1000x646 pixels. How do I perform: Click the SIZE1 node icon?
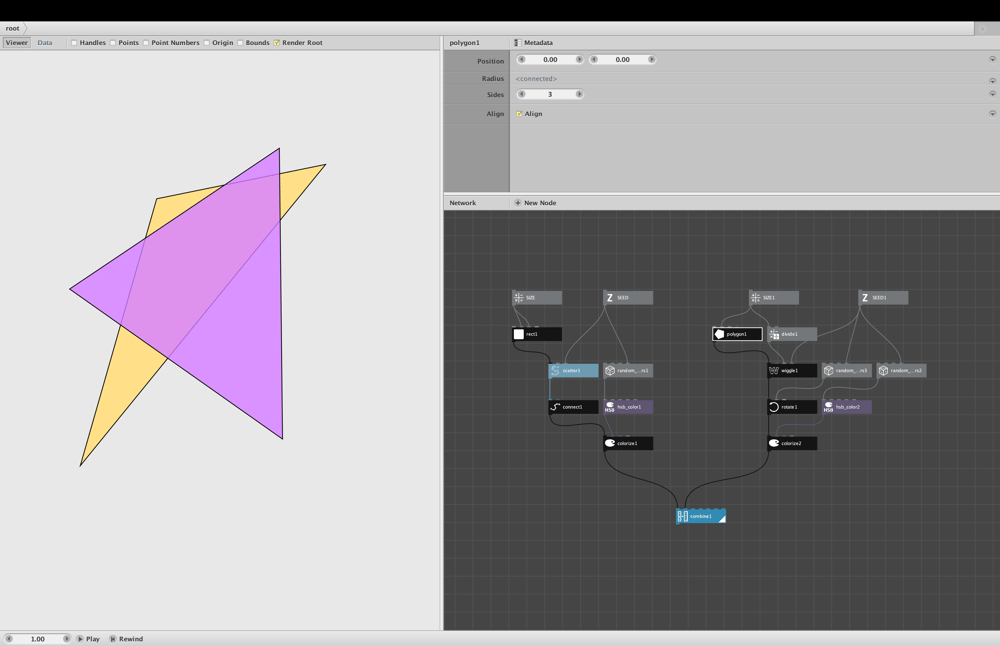[756, 298]
